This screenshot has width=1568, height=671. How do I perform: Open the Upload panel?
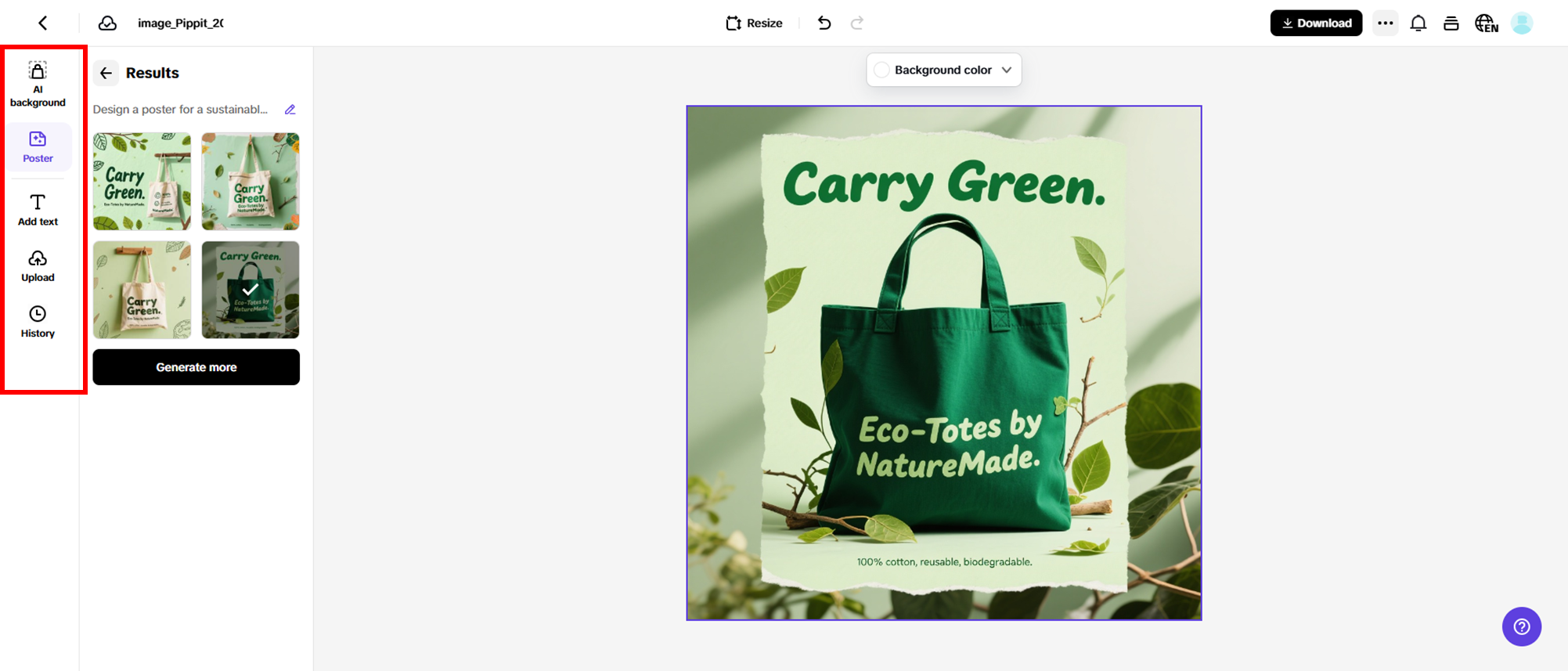pyautogui.click(x=38, y=266)
